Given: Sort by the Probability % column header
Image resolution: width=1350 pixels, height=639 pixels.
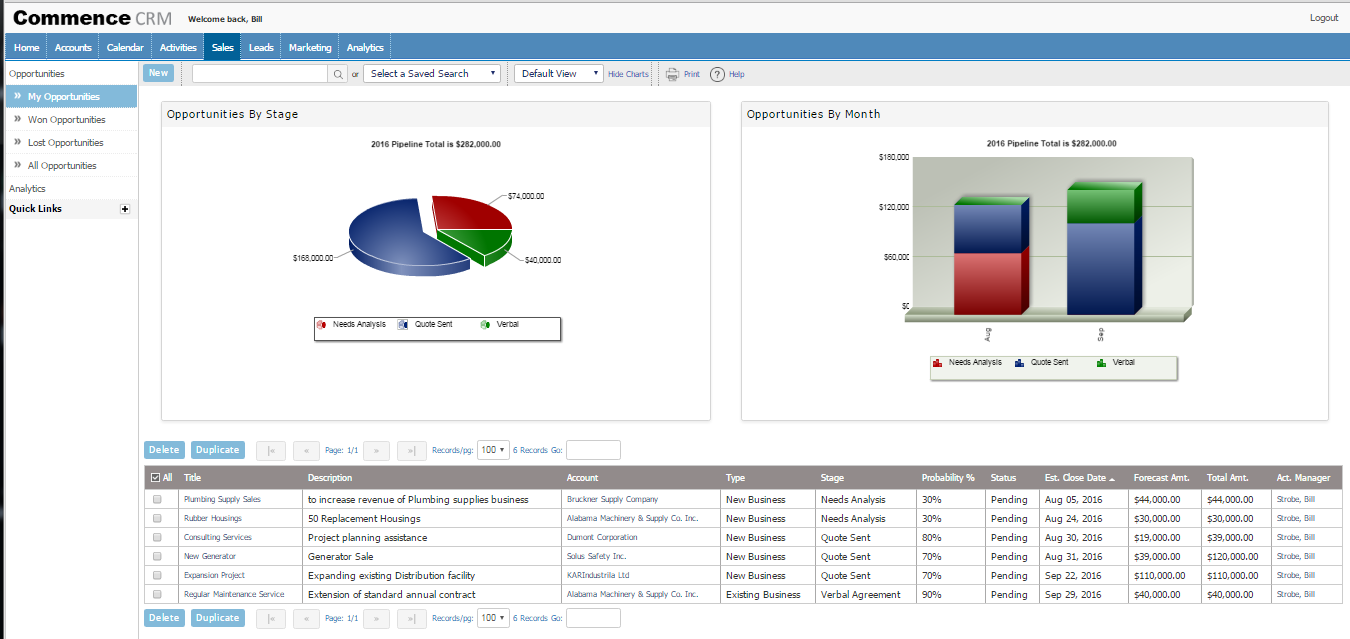Looking at the screenshot, I should (x=948, y=478).
